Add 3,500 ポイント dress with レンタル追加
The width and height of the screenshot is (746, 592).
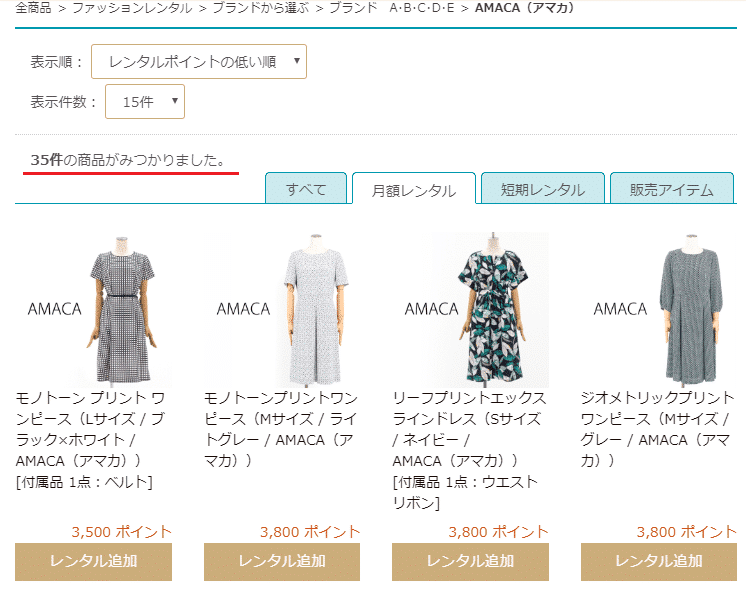coord(93,562)
